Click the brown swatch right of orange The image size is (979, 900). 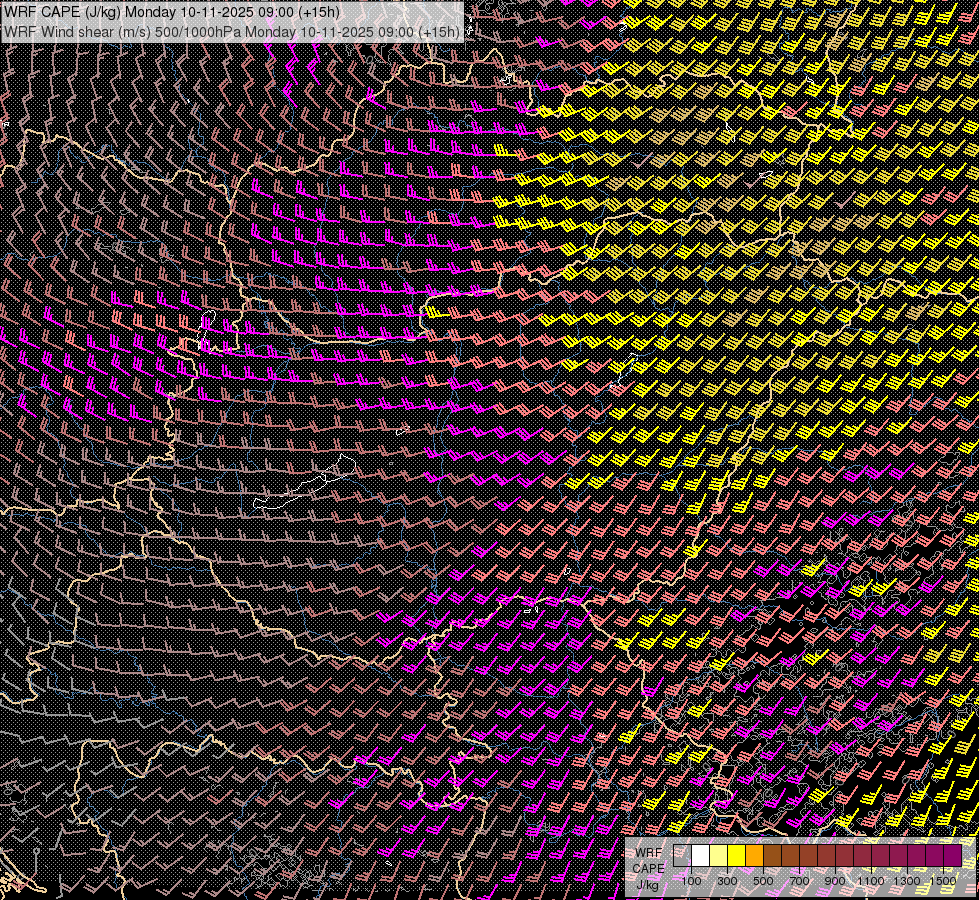(772, 855)
